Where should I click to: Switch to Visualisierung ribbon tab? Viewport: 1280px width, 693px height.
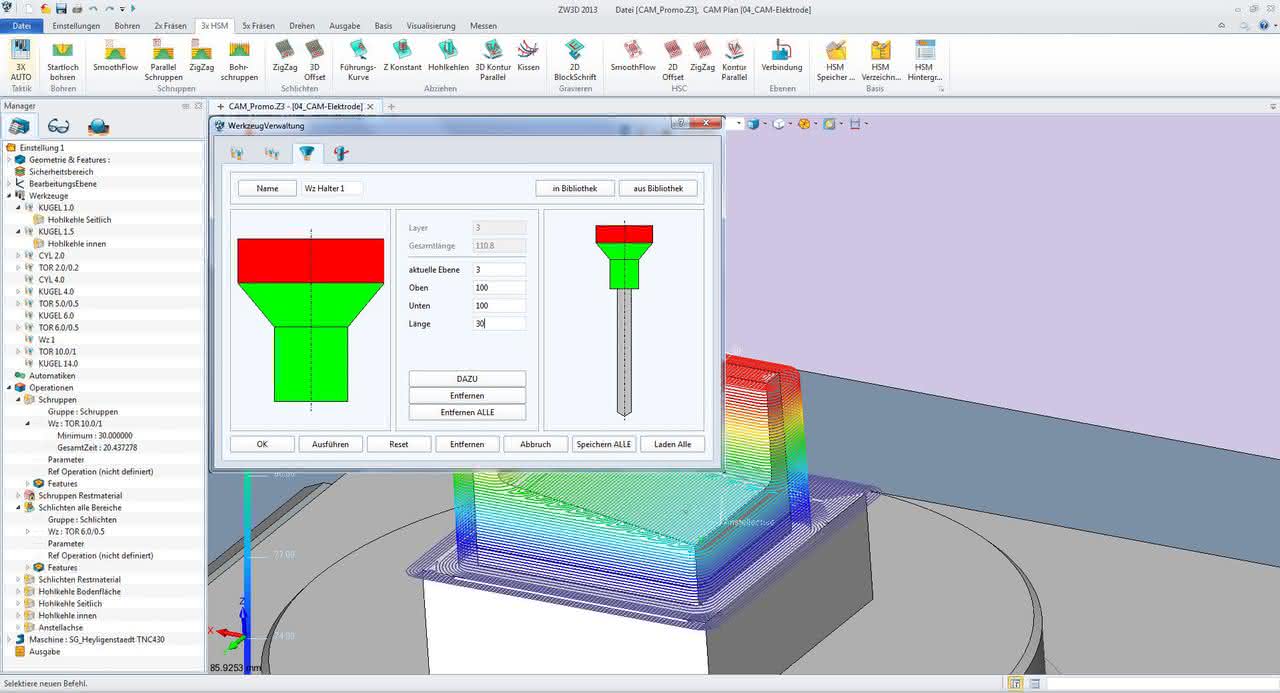431,26
